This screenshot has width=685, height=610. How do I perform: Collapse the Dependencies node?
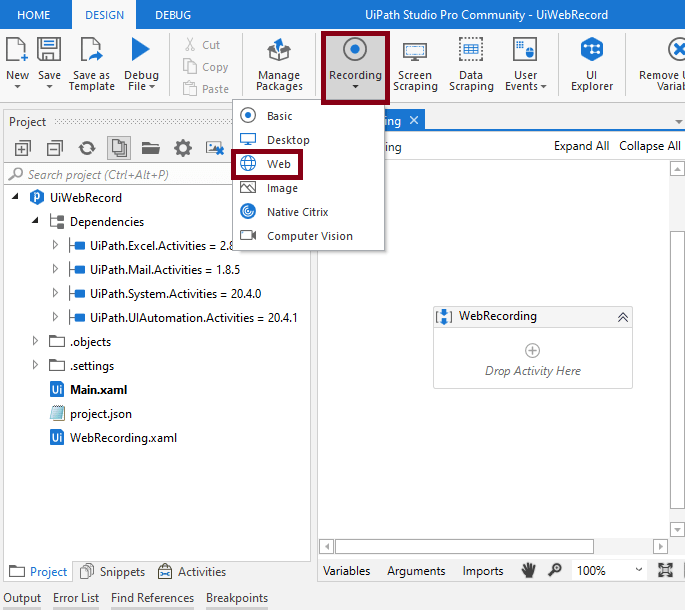click(x=35, y=220)
